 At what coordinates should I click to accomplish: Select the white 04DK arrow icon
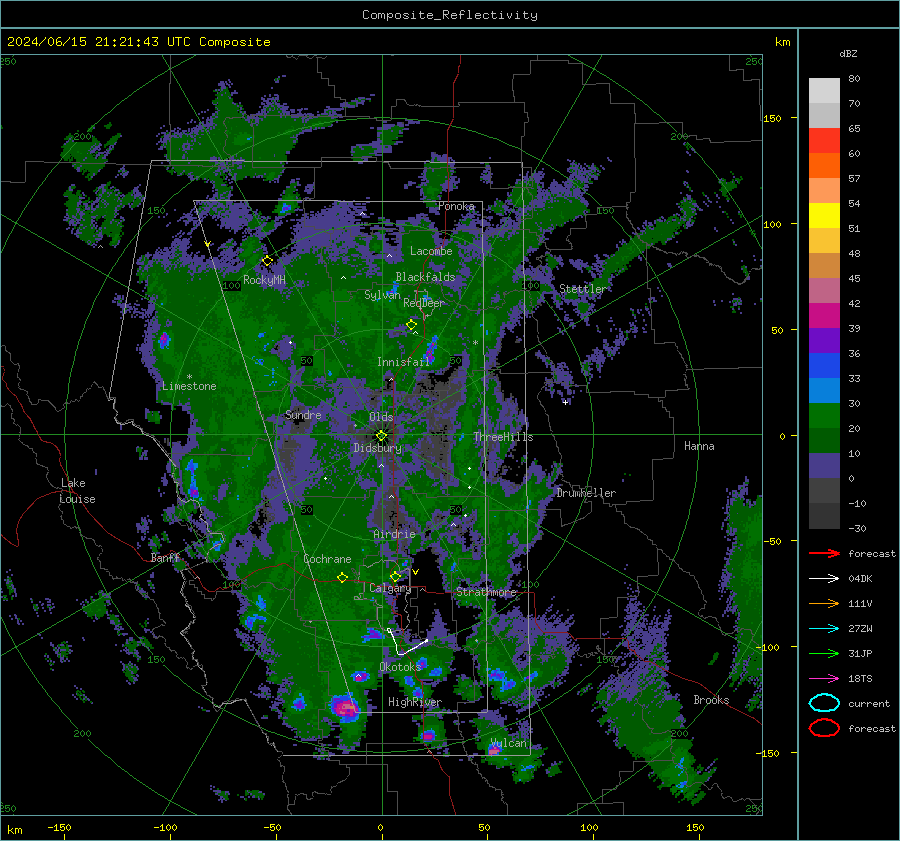click(824, 579)
